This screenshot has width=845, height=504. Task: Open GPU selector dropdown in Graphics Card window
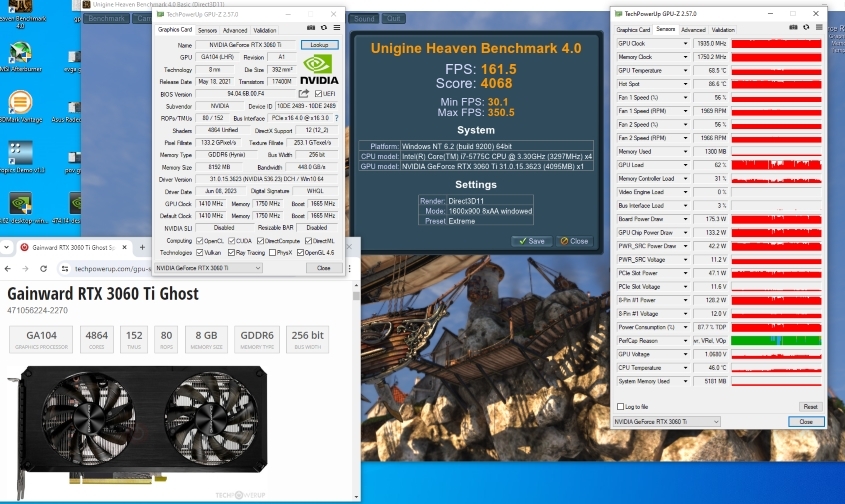pyautogui.click(x=208, y=268)
